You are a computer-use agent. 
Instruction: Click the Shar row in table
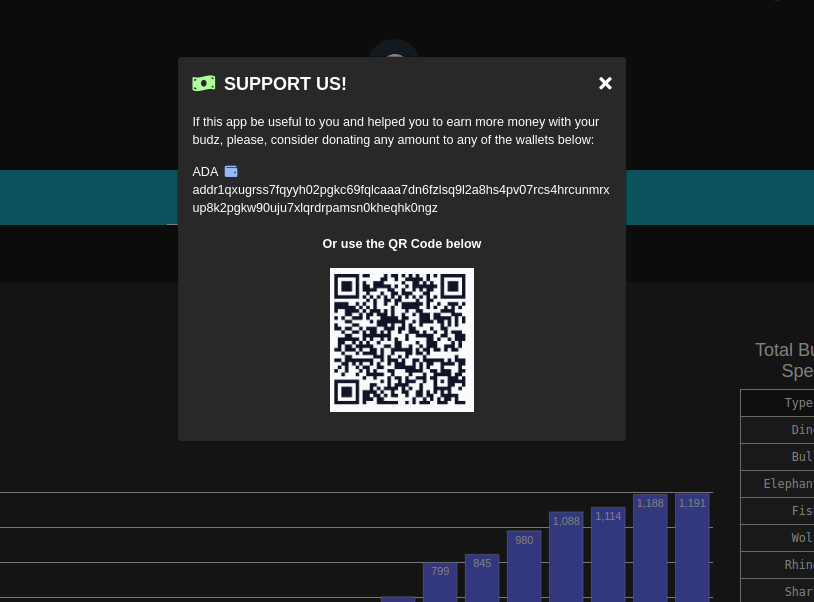pos(777,591)
